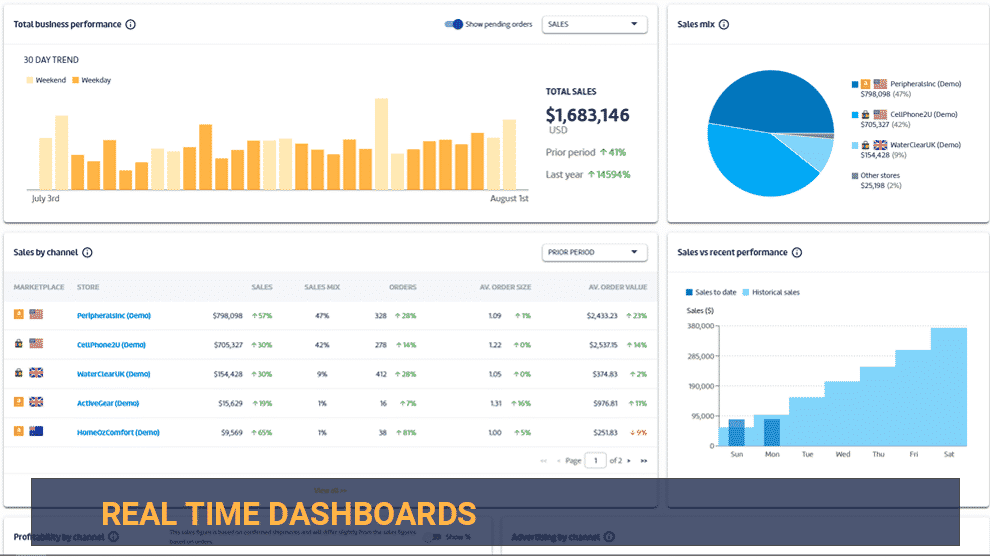Viewport: 990px width, 558px height.
Task: Click Amazon icon in HomeOzComfort row
Action: (x=19, y=431)
